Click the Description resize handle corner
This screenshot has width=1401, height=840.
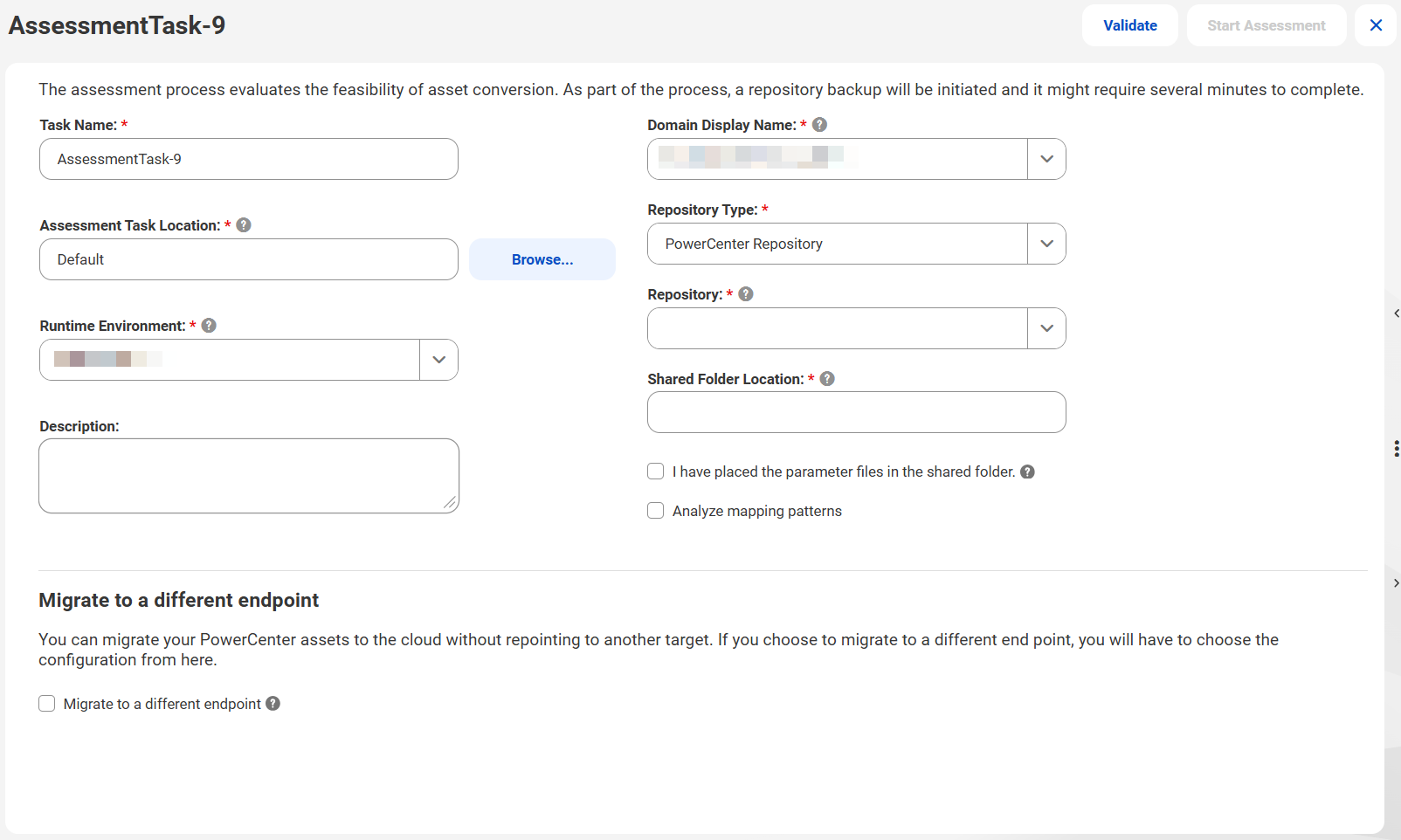pyautogui.click(x=450, y=503)
